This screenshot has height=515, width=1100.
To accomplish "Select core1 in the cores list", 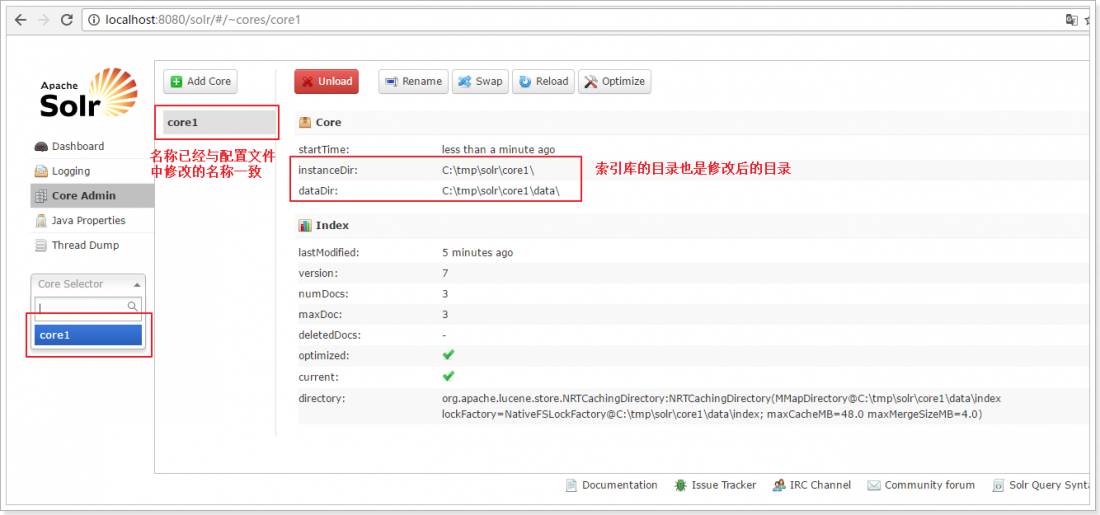I will point(219,122).
